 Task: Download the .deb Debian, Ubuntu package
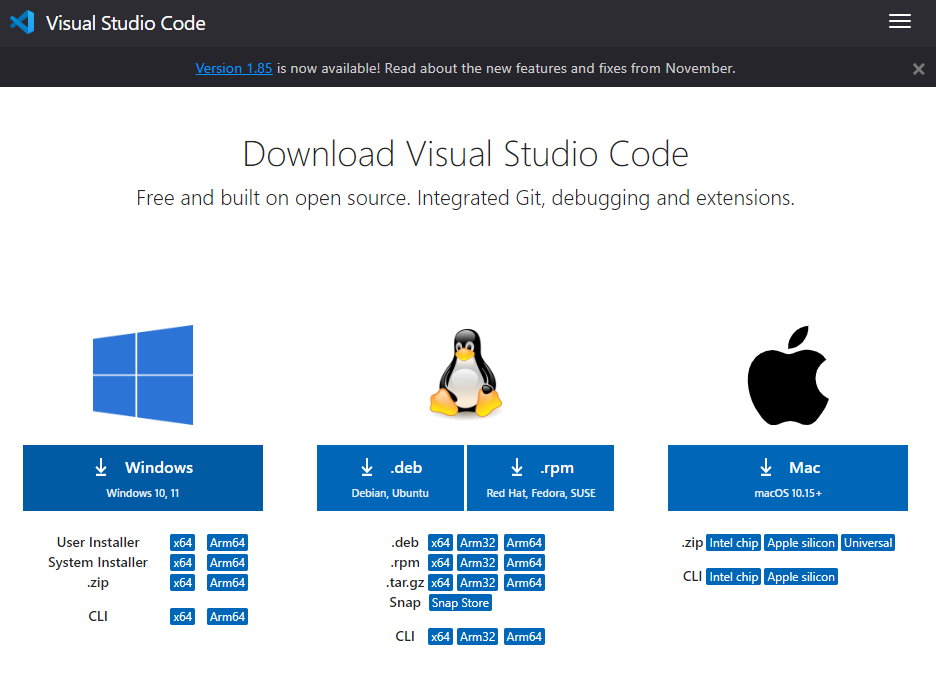pos(390,478)
